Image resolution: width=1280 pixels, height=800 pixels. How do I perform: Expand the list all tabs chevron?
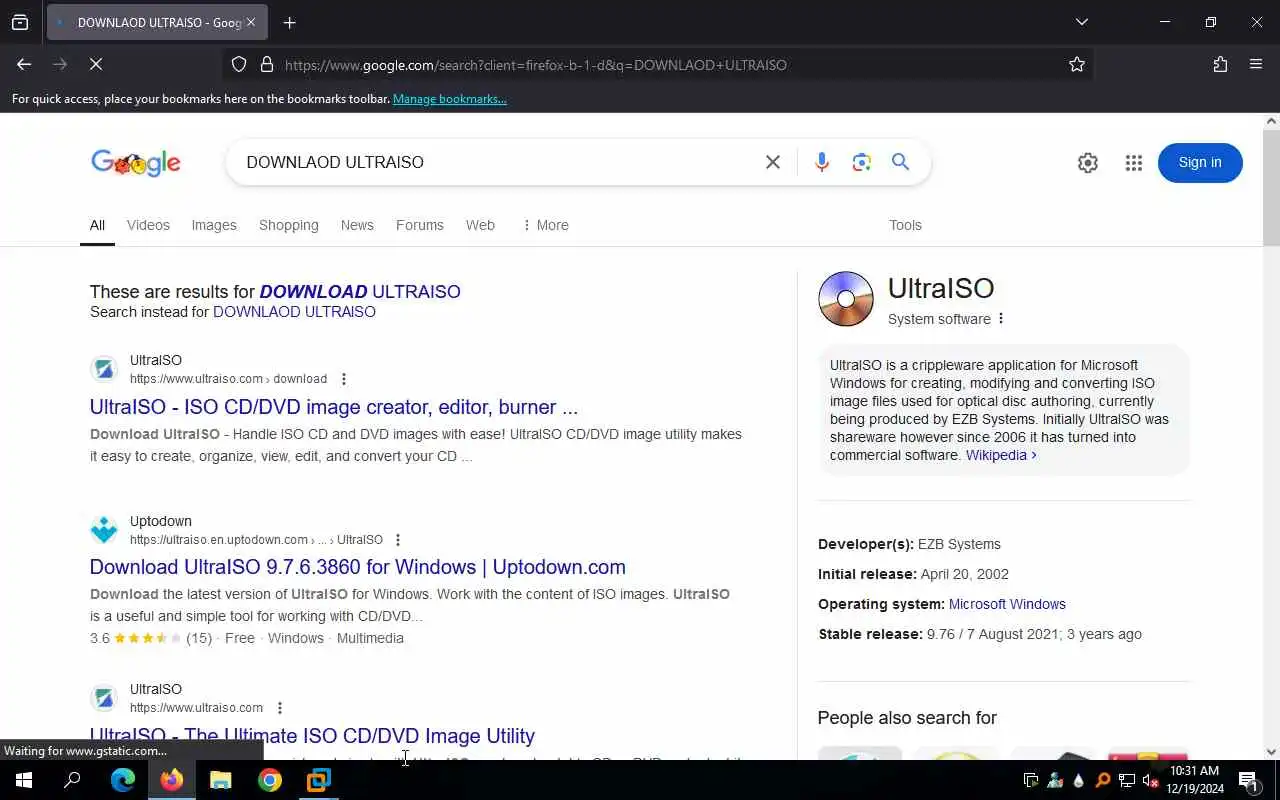pos(1082,22)
